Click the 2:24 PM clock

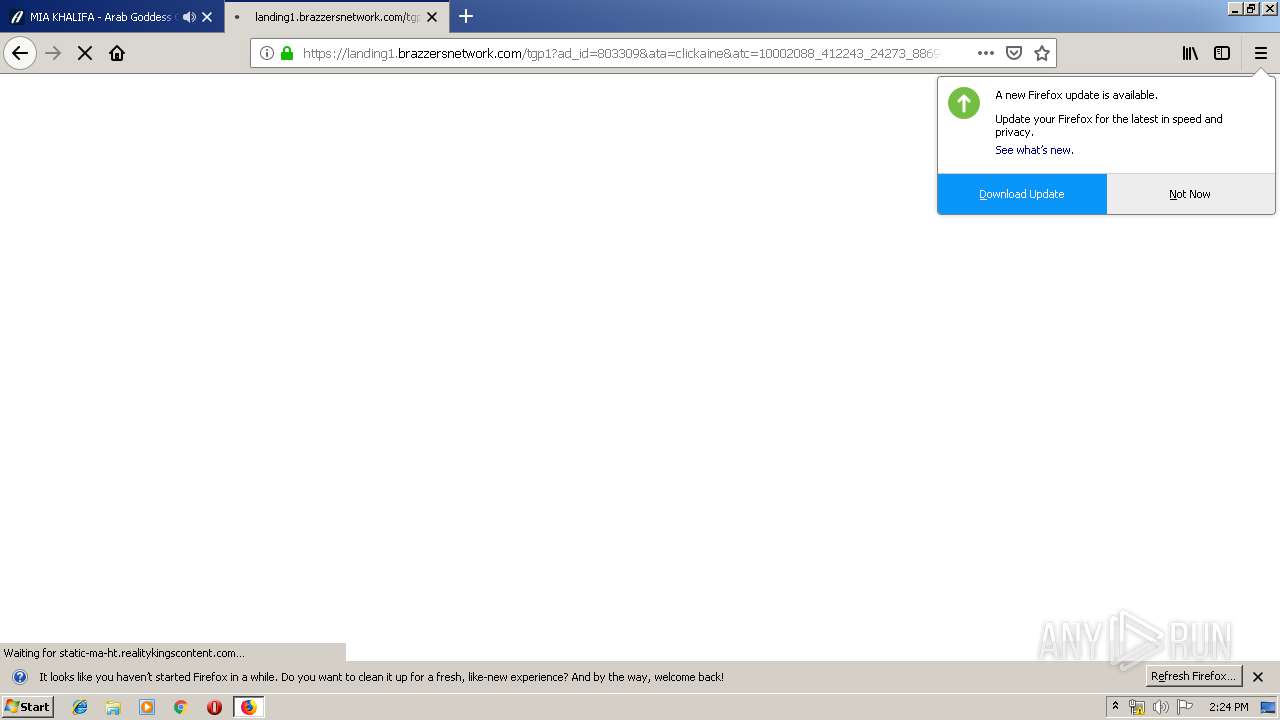pos(1228,707)
